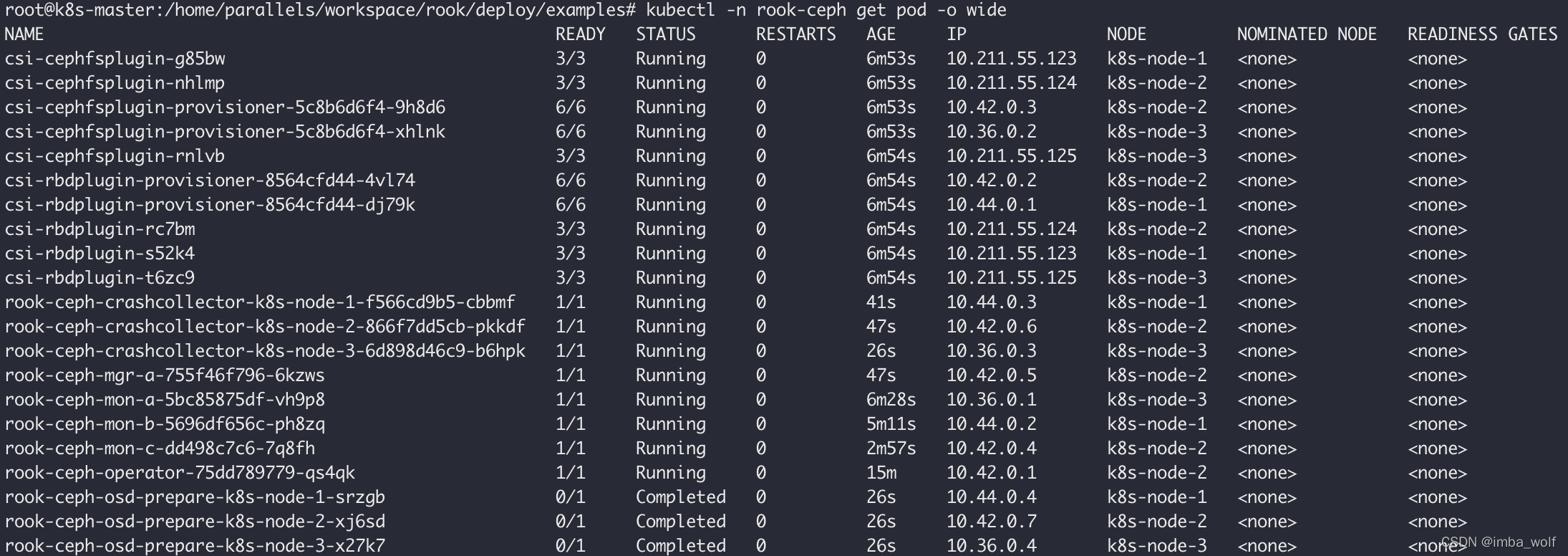Click age value 2m57s of mon-c pod
The width and height of the screenshot is (1568, 556).
pos(891,449)
